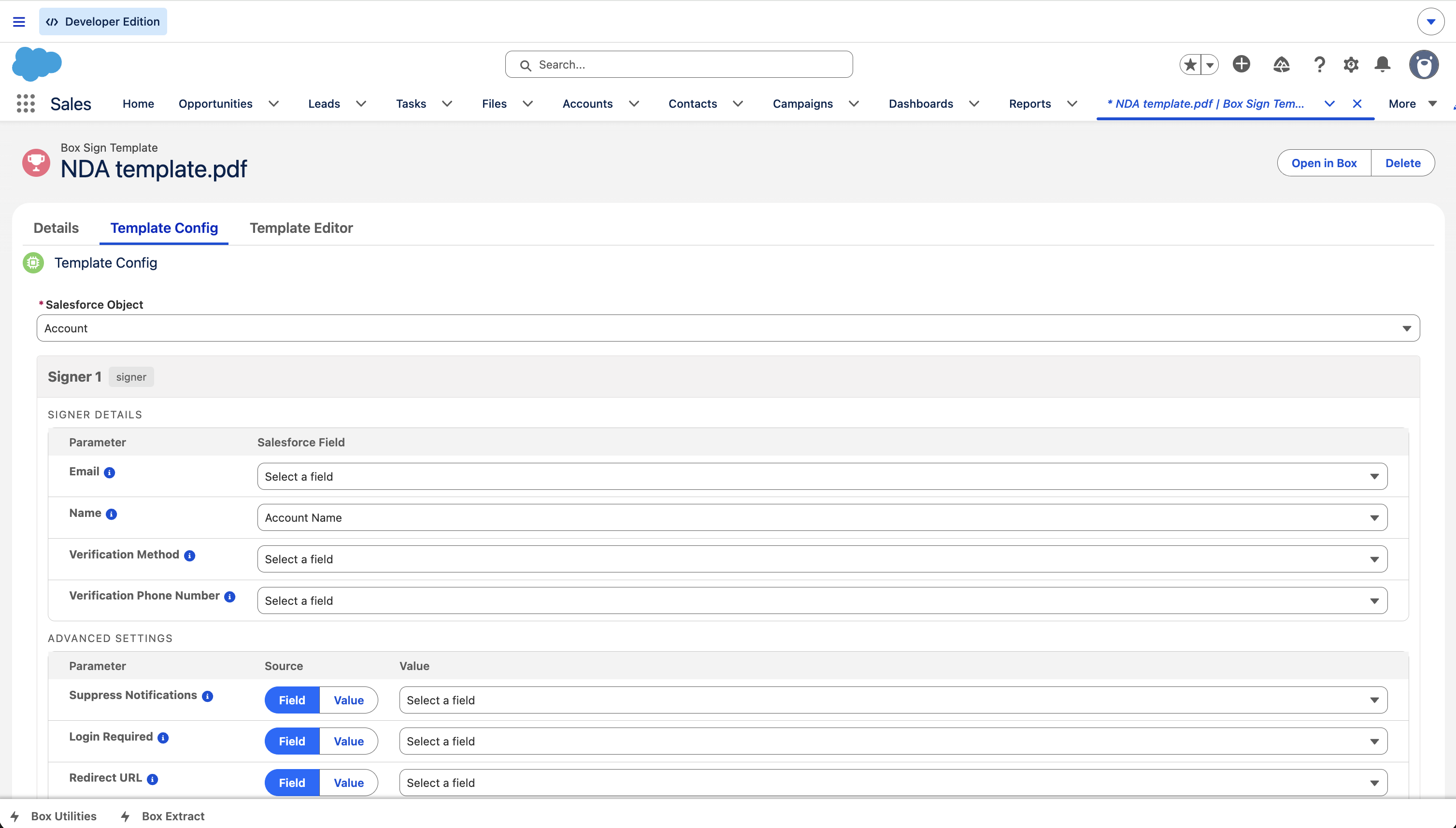
Task: Open the Favorites list dropdown arrow
Action: tap(1210, 65)
